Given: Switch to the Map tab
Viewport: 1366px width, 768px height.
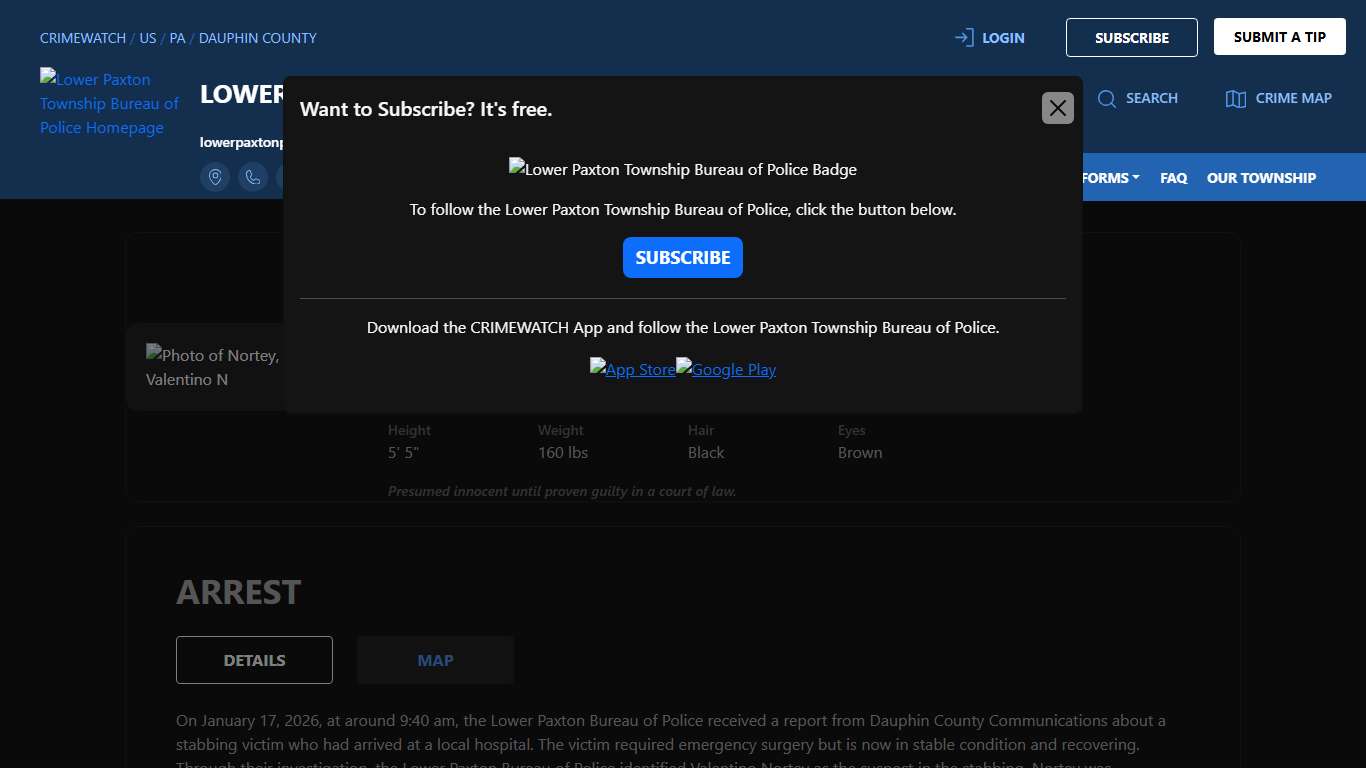Looking at the screenshot, I should tap(435, 660).
